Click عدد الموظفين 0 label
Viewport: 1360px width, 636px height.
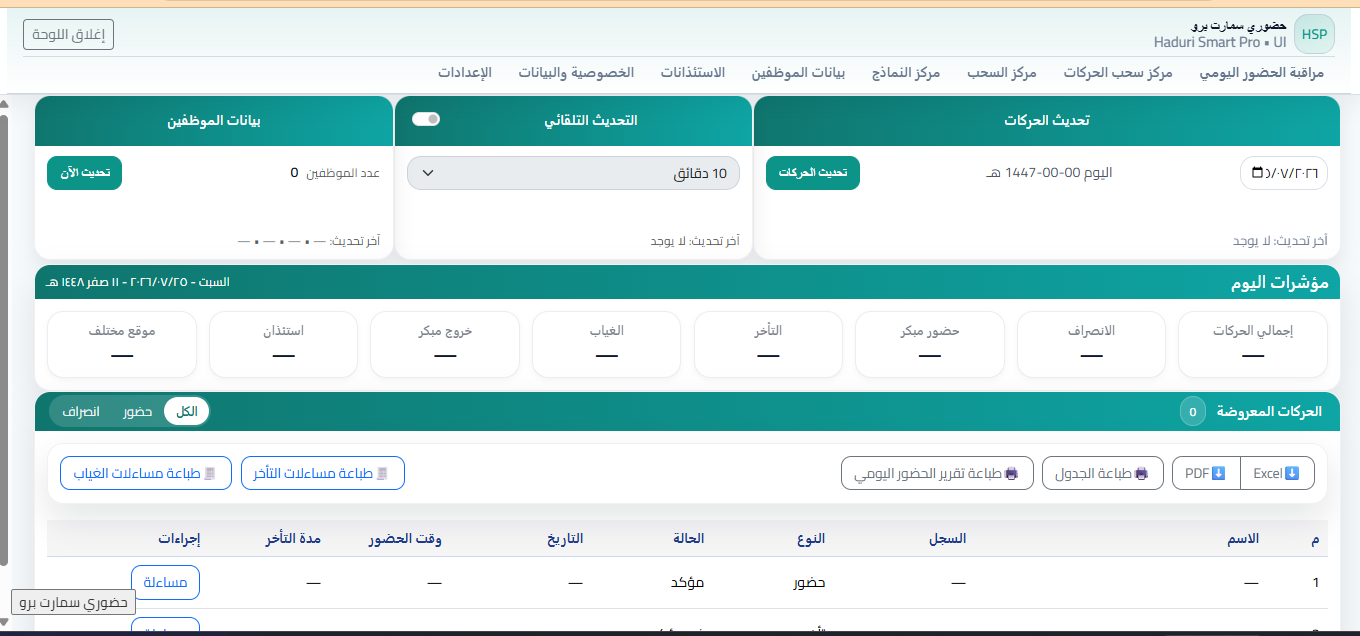pos(335,173)
